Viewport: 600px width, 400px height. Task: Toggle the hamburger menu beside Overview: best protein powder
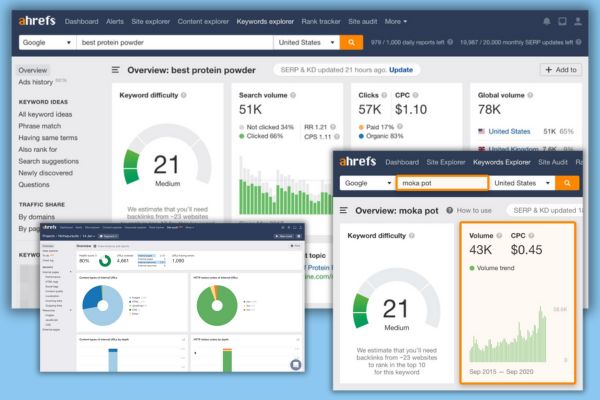pos(116,70)
